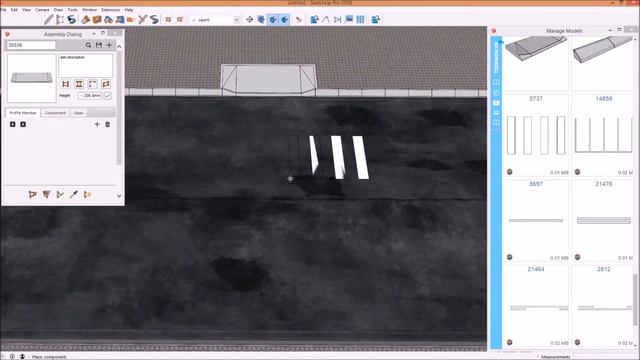
Task: Click the last blue document toolbar icon
Action: point(376,19)
